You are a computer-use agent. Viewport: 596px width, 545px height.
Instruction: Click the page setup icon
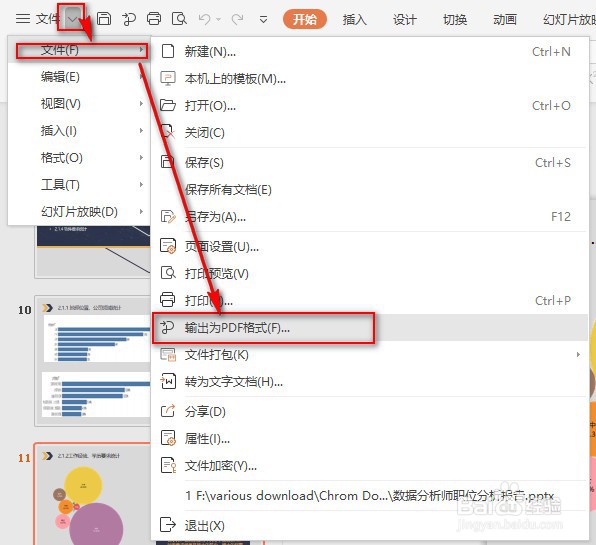(168, 246)
